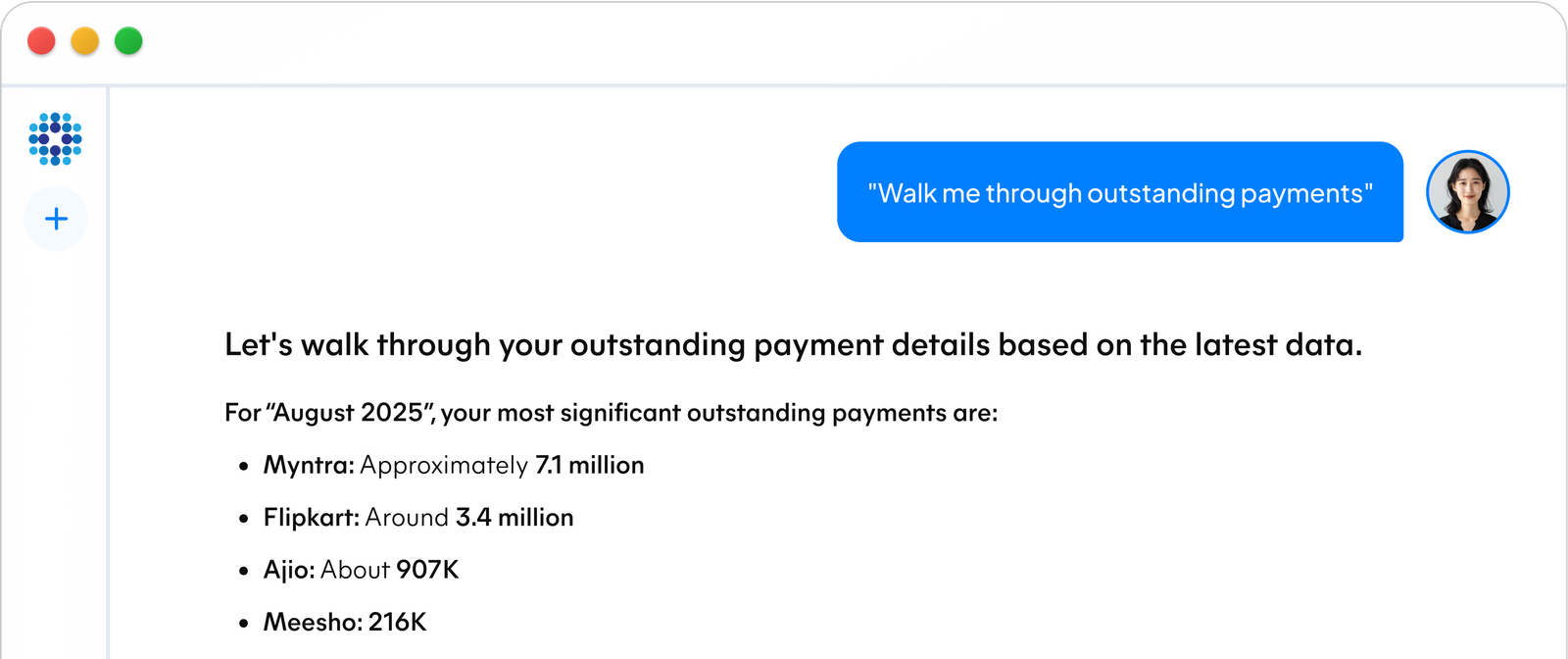Click the "August 2025" text in summary line
Screen dimensions: 1568x659
coord(349,413)
